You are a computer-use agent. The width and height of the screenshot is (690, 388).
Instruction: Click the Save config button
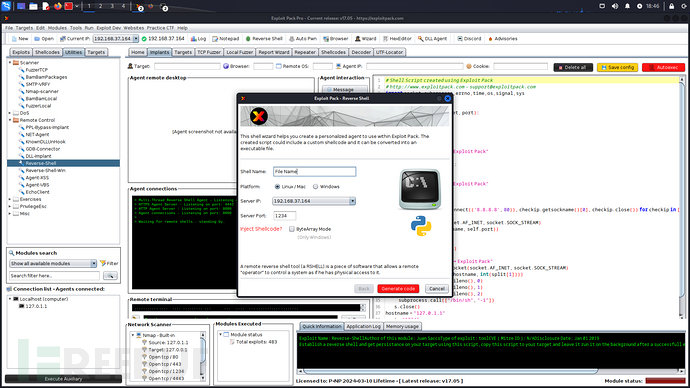coord(617,67)
